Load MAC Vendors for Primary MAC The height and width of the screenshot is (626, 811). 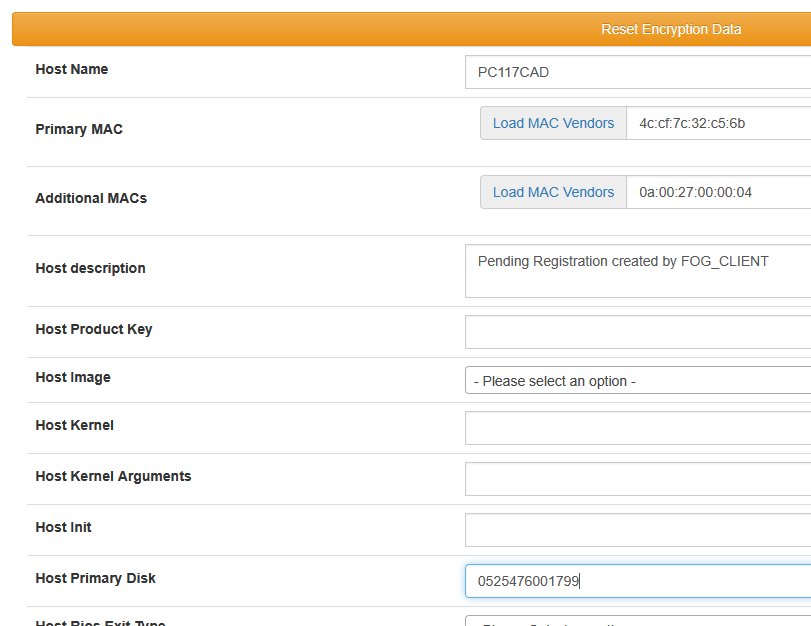pos(553,123)
